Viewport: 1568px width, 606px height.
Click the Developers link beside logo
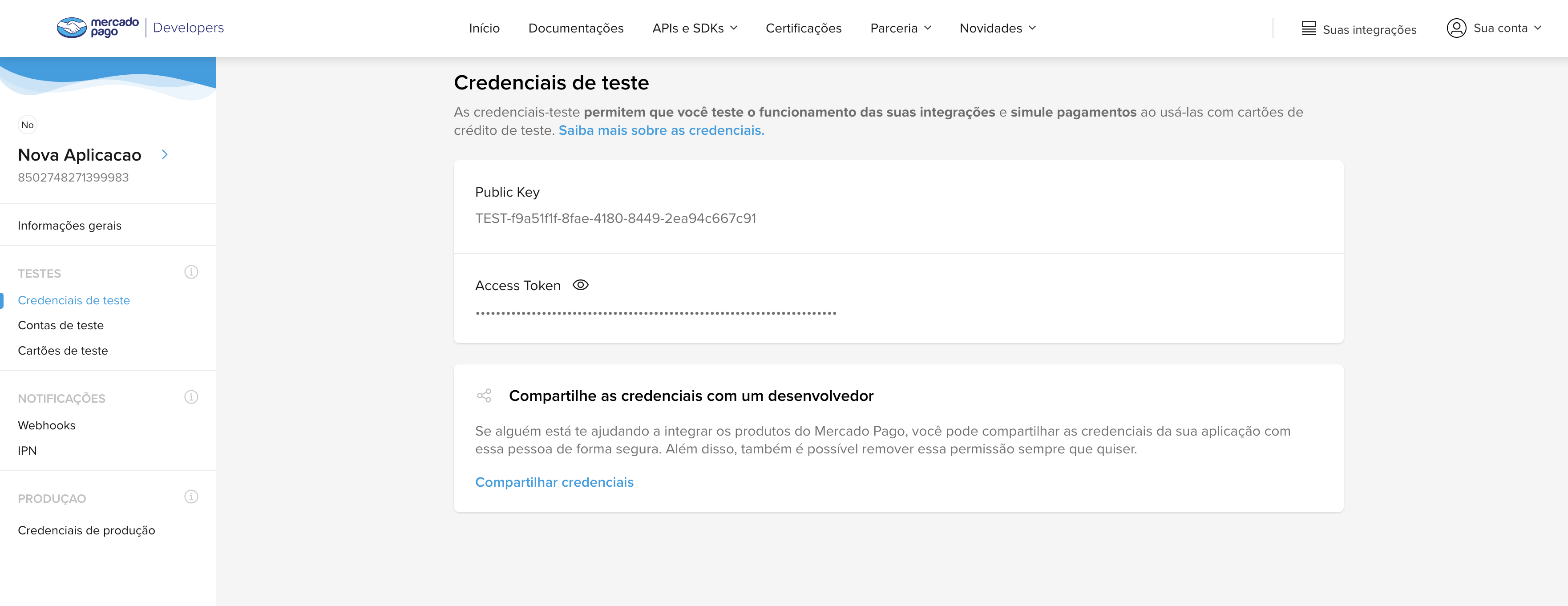pyautogui.click(x=189, y=28)
